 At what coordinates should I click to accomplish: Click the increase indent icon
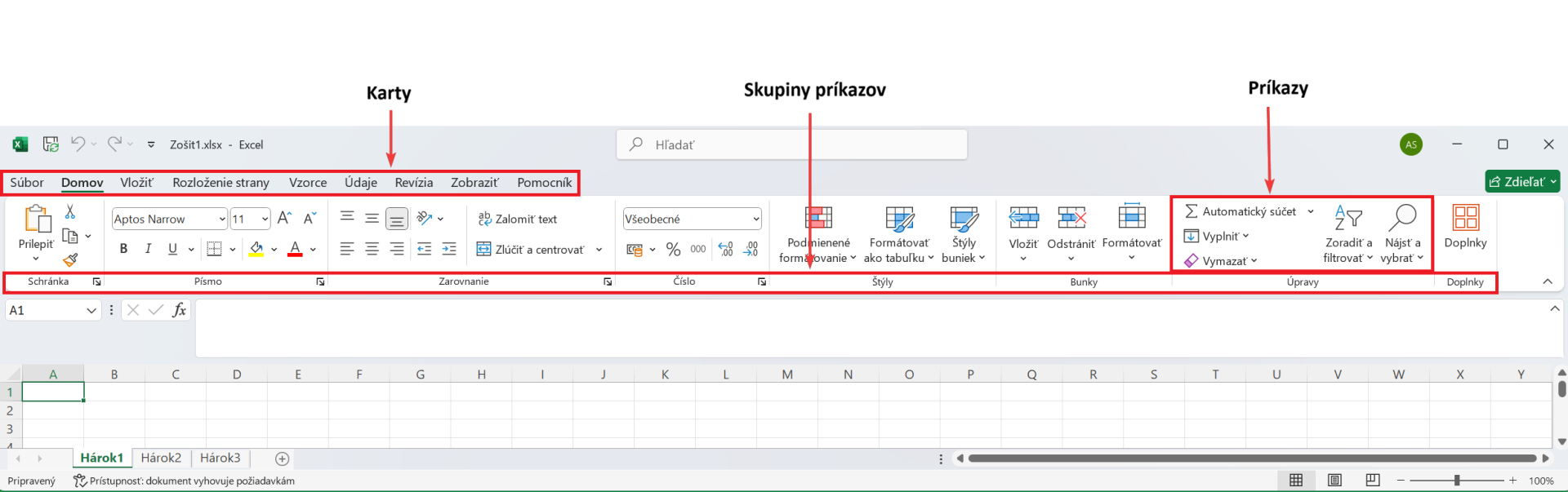(x=449, y=249)
